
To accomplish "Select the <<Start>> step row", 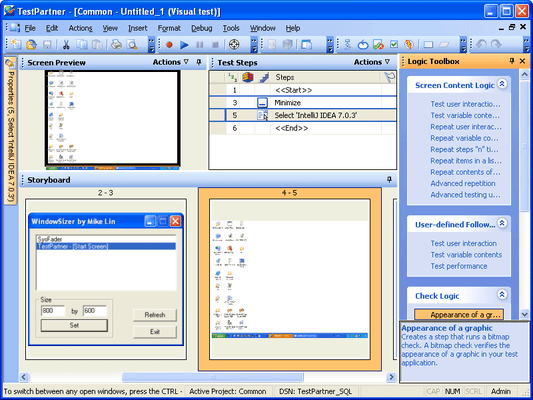I will [303, 90].
